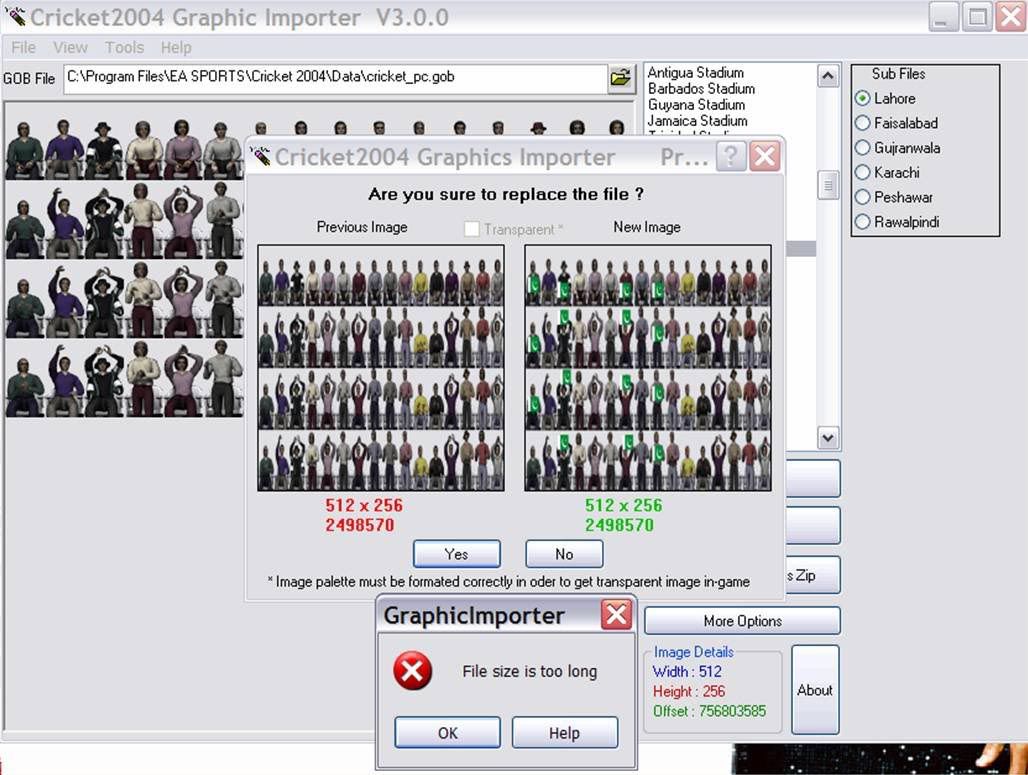Viewport: 1028px width, 775px height.
Task: Click the stadium list scrollbar thumb
Action: point(828,186)
